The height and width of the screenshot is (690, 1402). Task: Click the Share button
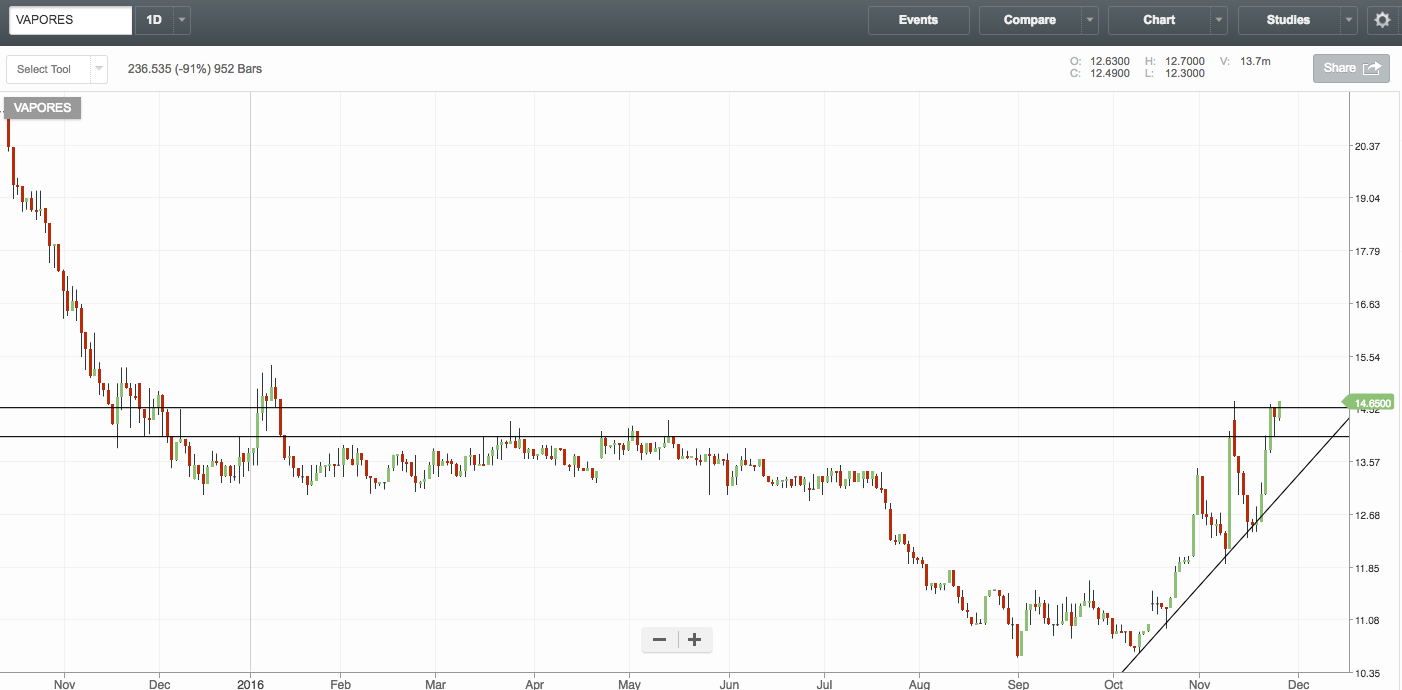(1351, 68)
